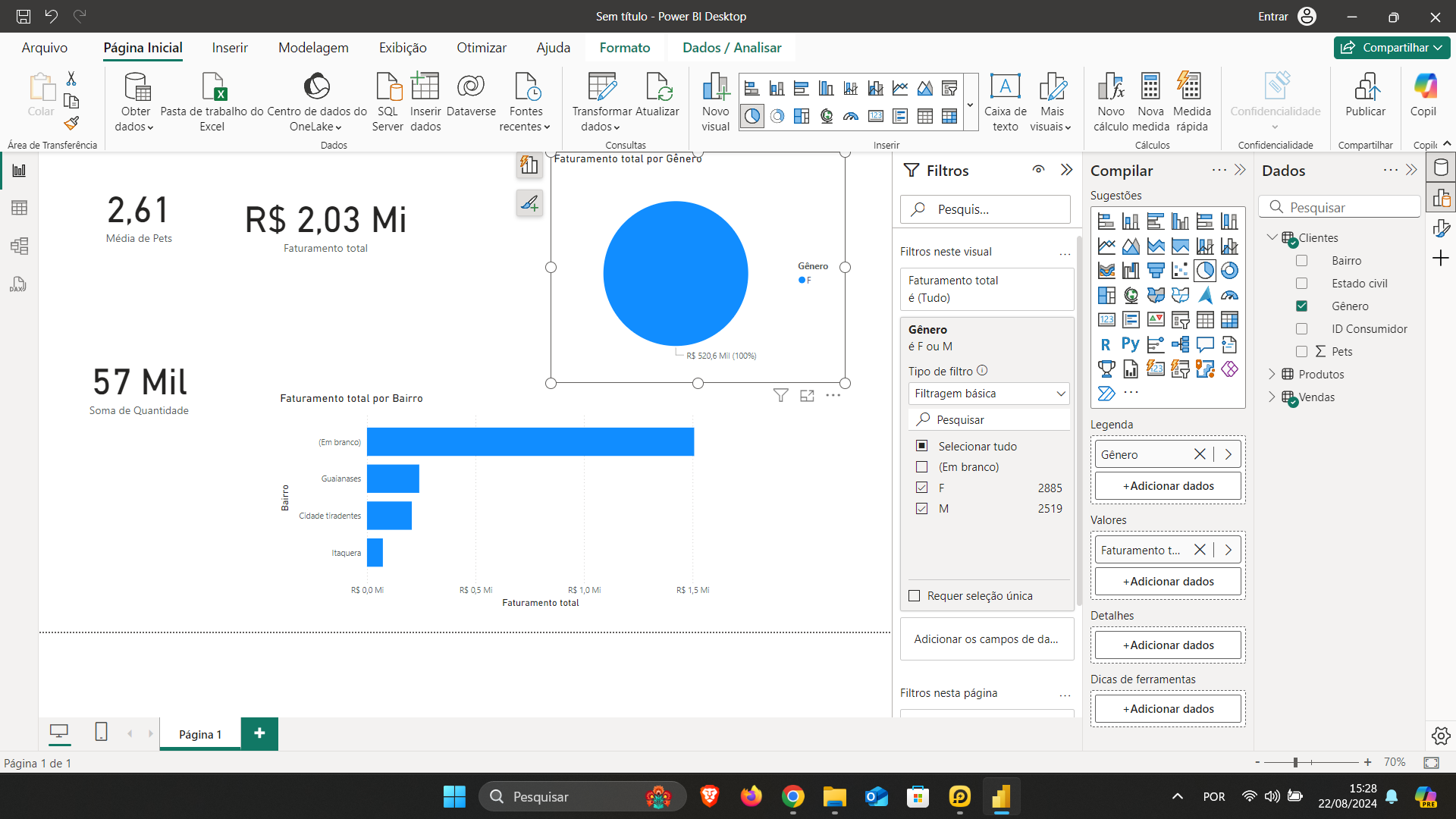This screenshot has height=819, width=1456.
Task: Check the Bairro field
Action: click(1302, 260)
